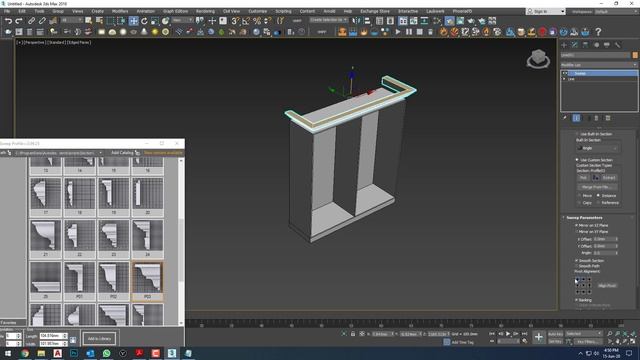Open the File menu
Viewport: 640px width, 360px height.
pyautogui.click(x=7, y=11)
